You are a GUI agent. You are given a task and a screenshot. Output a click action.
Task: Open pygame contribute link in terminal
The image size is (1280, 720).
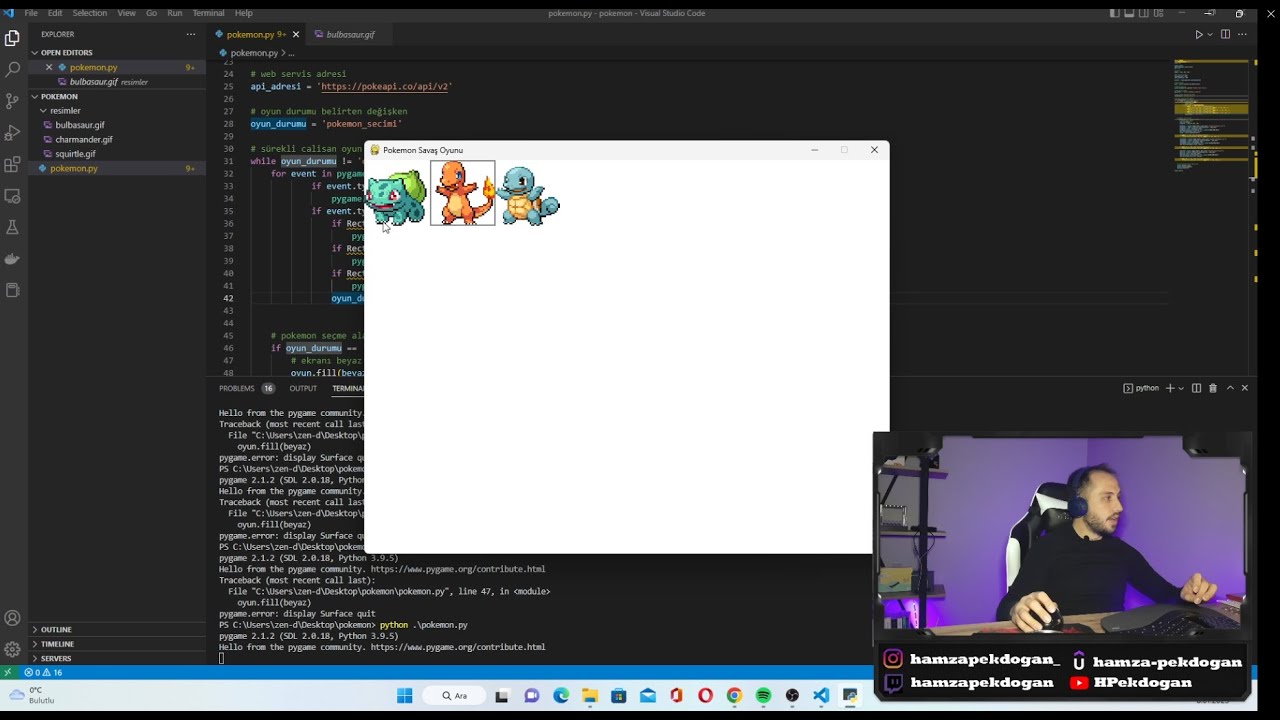(458, 647)
